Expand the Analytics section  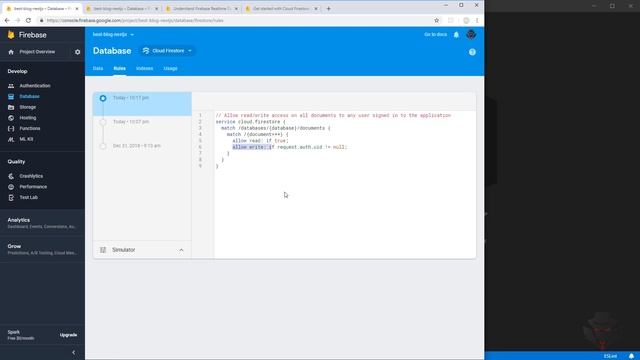tap(42, 223)
